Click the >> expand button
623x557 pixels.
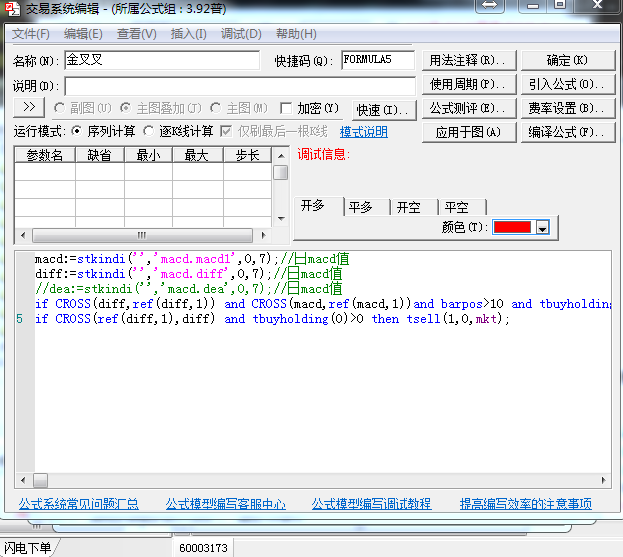tap(29, 107)
